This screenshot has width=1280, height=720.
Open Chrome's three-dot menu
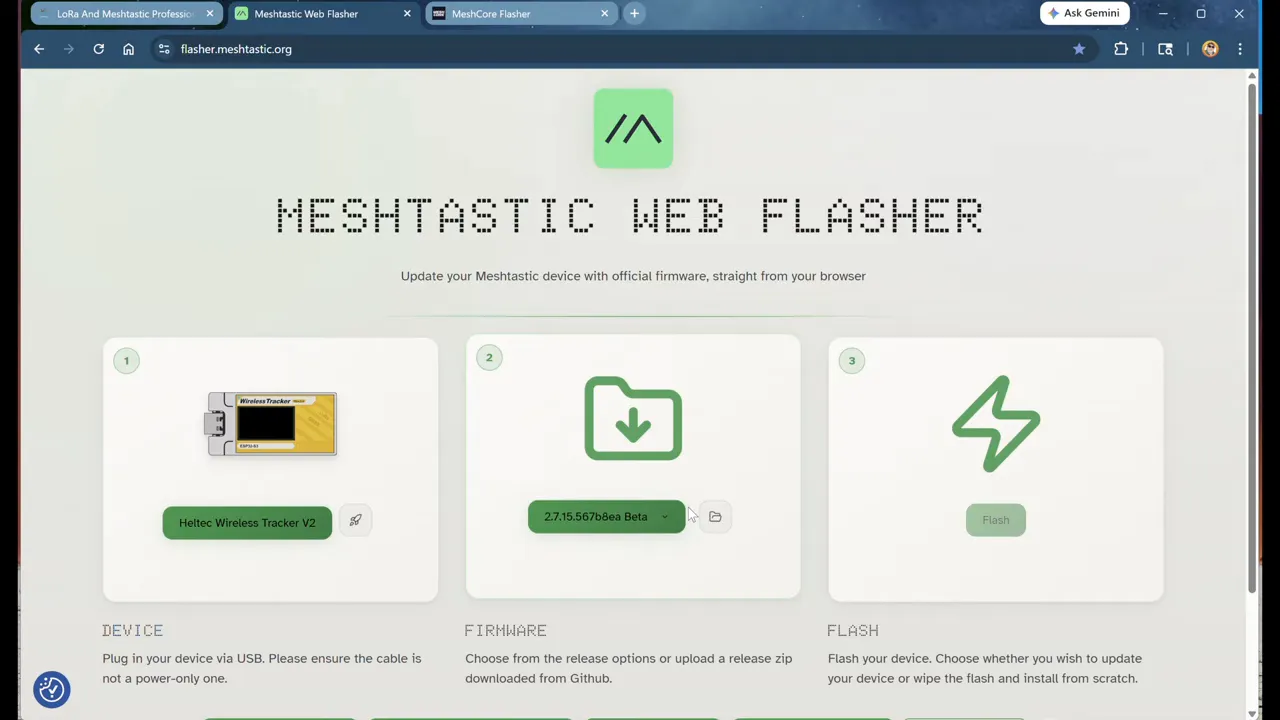pos(1240,49)
